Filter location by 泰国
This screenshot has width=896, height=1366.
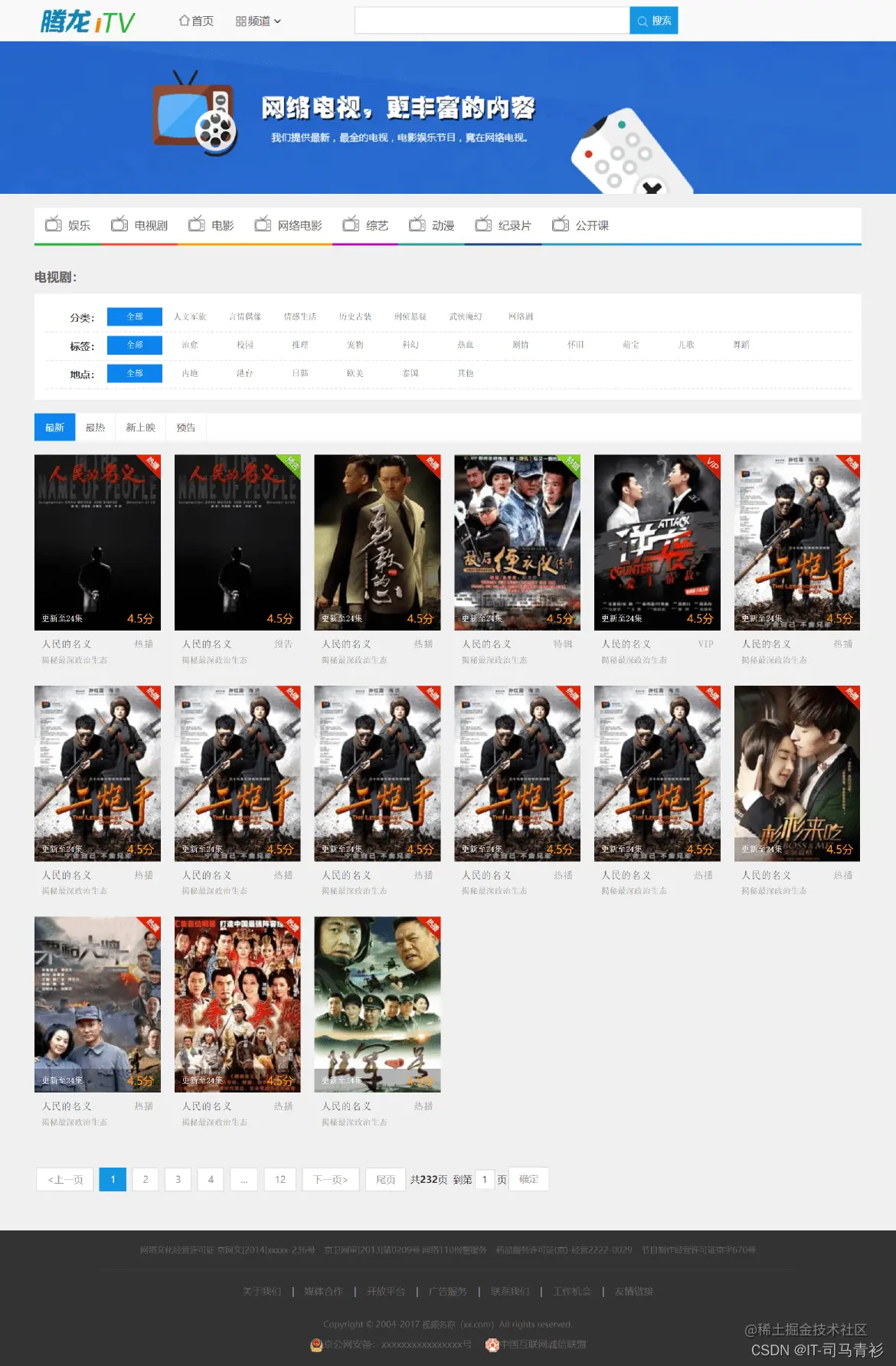(x=410, y=373)
